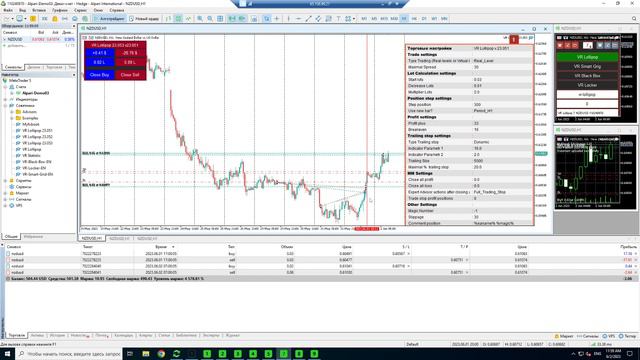Switch to Журнал tab in Toolbox
Viewport: 640px width, 360px height.
233,336
